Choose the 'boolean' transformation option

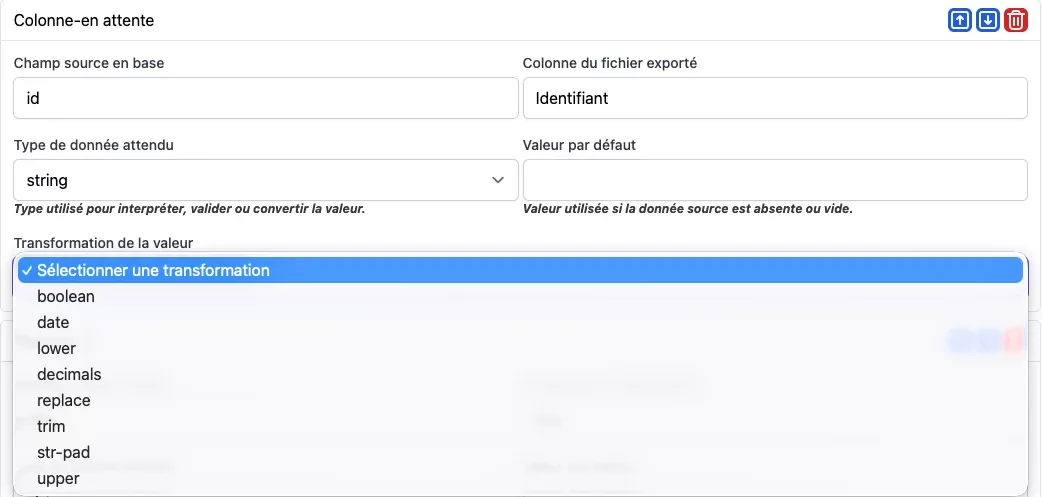click(66, 297)
